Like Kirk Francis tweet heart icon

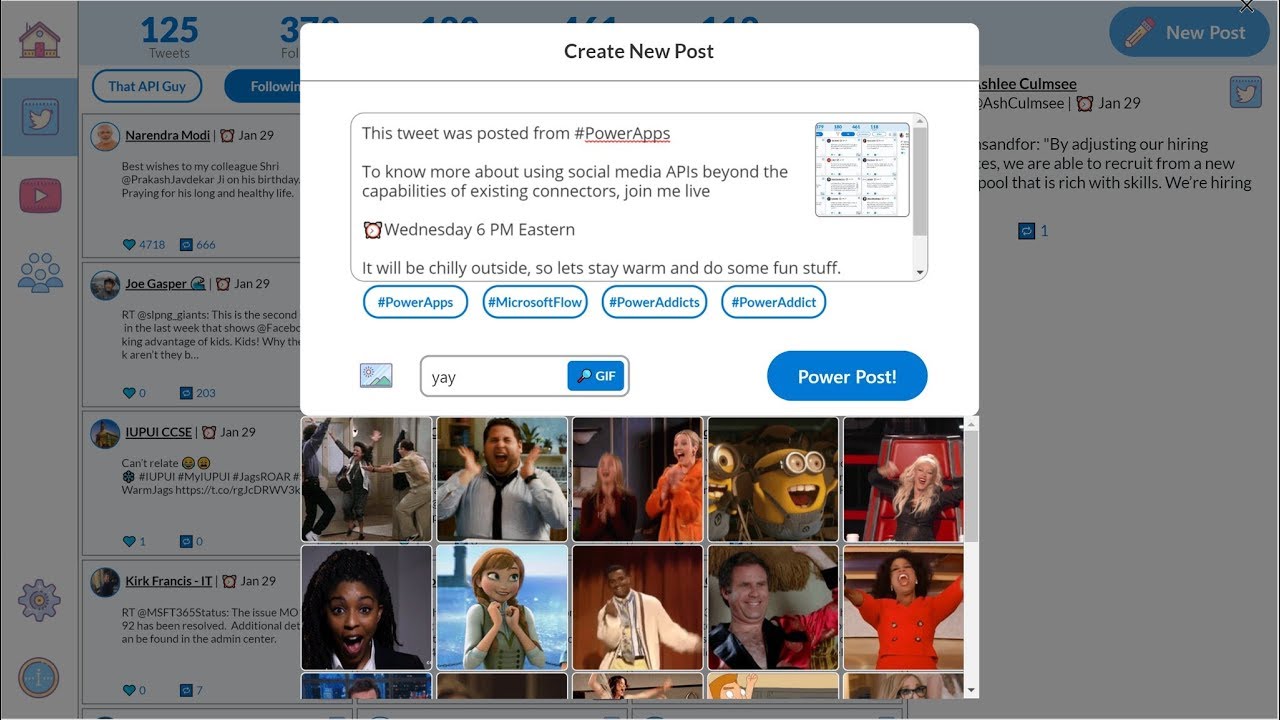pyautogui.click(x=129, y=690)
